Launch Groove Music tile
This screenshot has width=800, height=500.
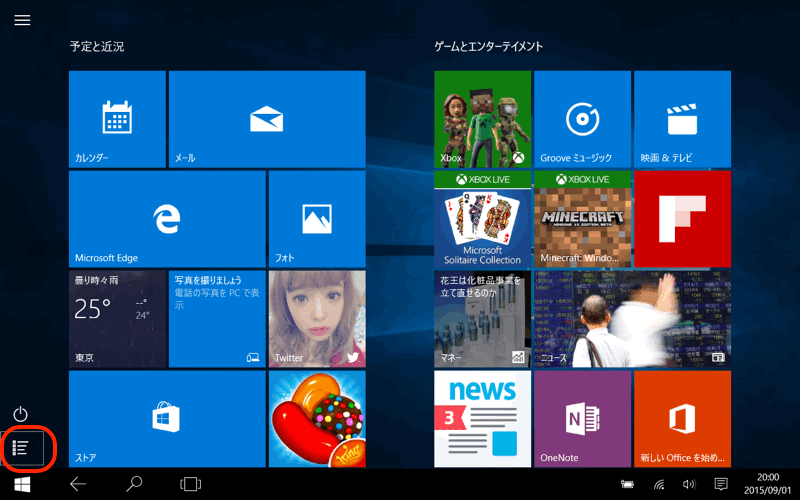click(x=582, y=119)
